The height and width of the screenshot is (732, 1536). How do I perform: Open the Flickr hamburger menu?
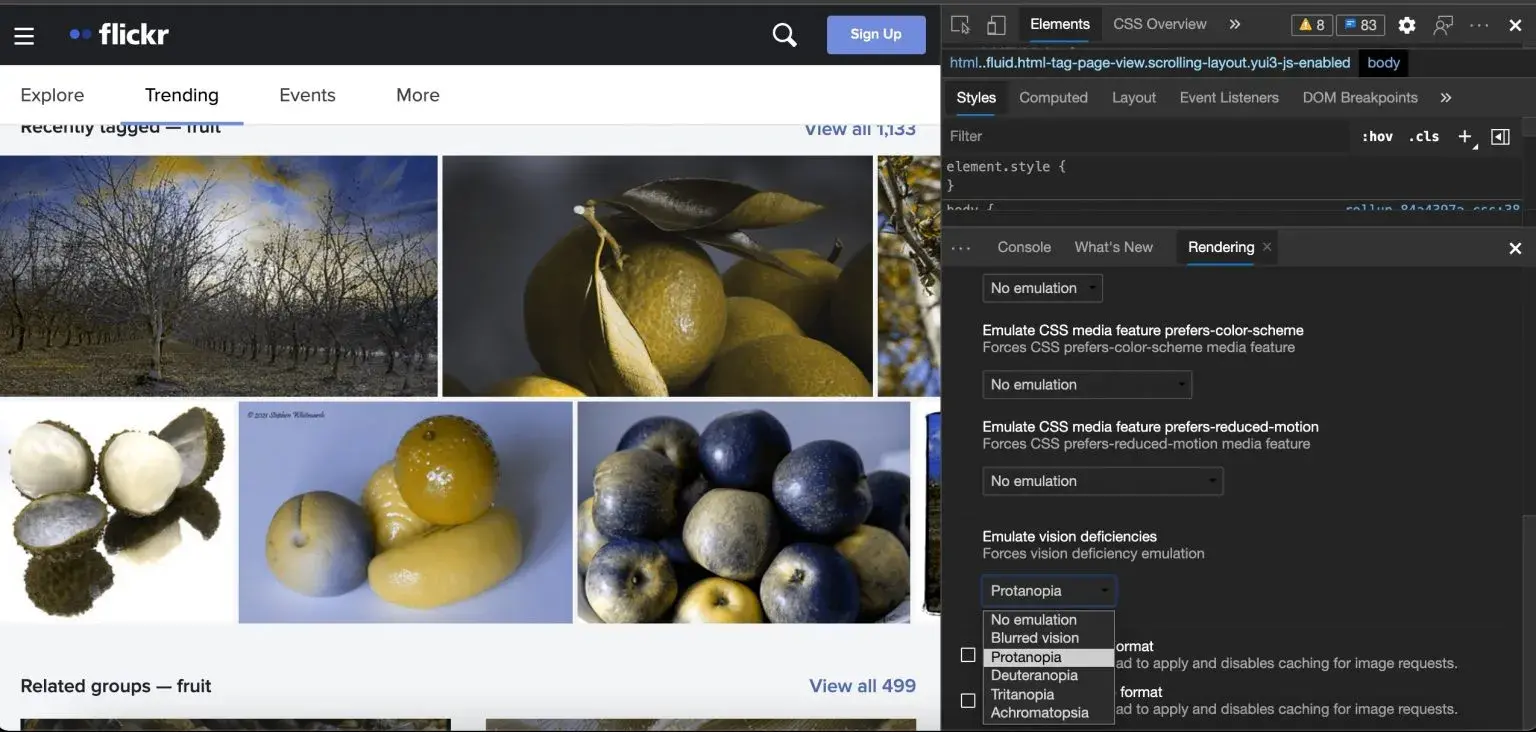(x=24, y=36)
